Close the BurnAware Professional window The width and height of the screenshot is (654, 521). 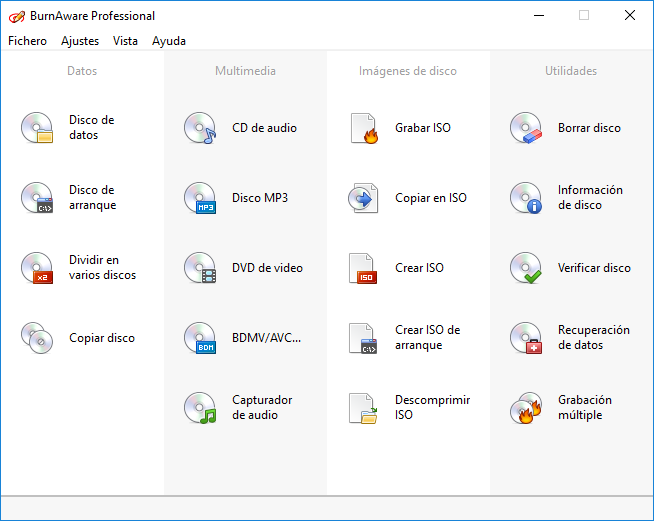(630, 15)
